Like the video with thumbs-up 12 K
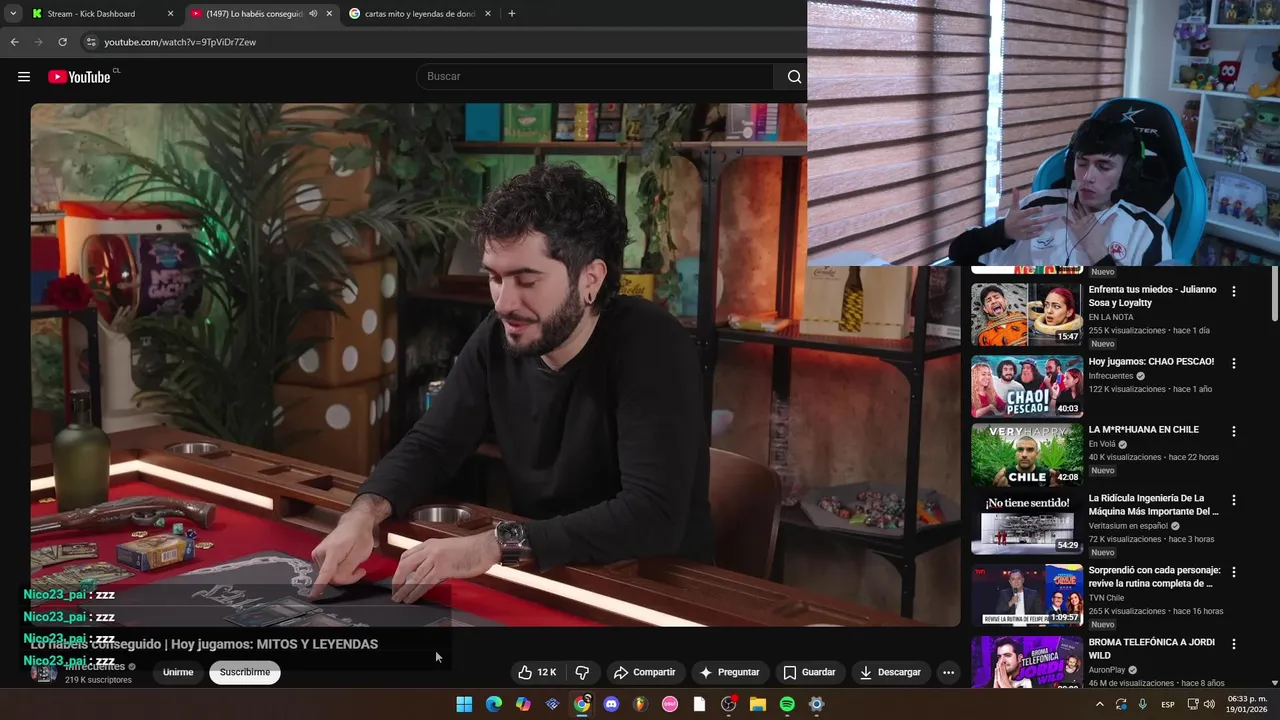This screenshot has width=1280, height=720. [537, 672]
